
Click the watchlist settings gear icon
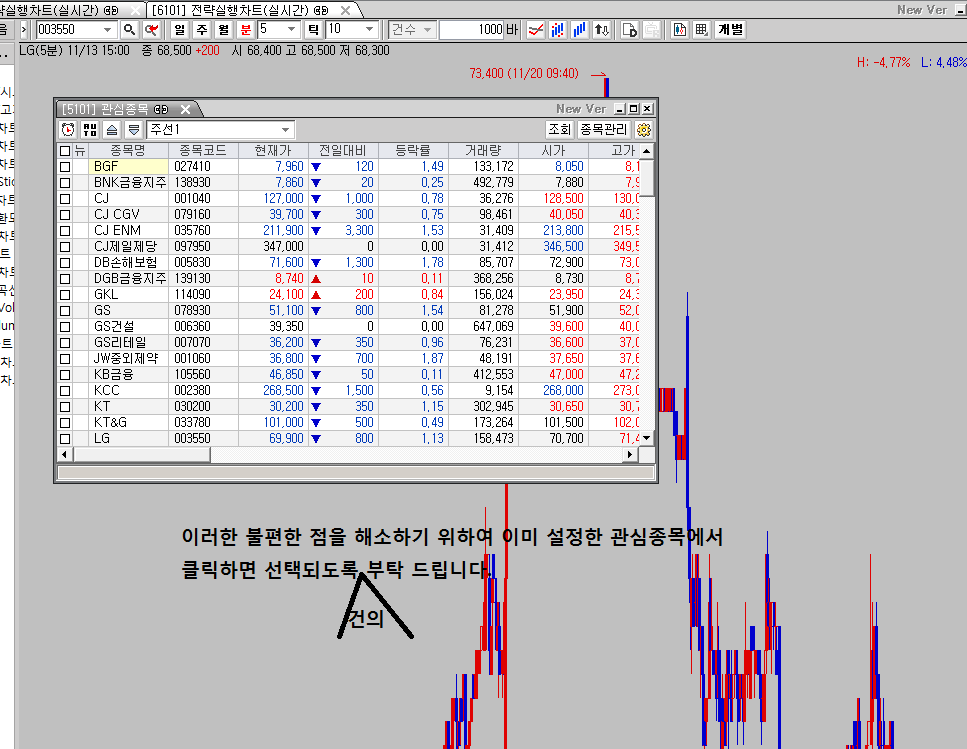point(644,130)
